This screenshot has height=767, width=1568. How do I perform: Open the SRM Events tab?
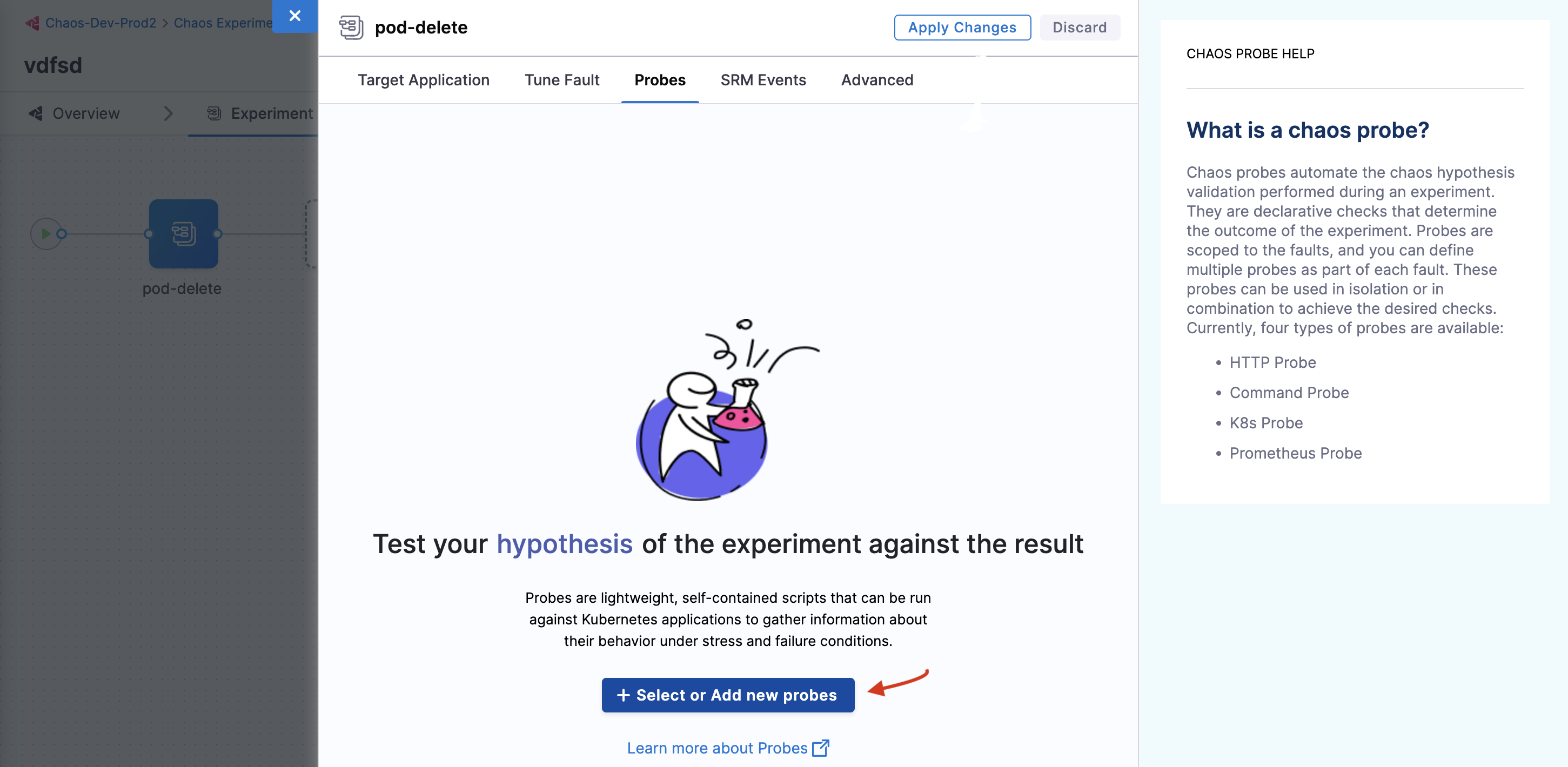[763, 80]
